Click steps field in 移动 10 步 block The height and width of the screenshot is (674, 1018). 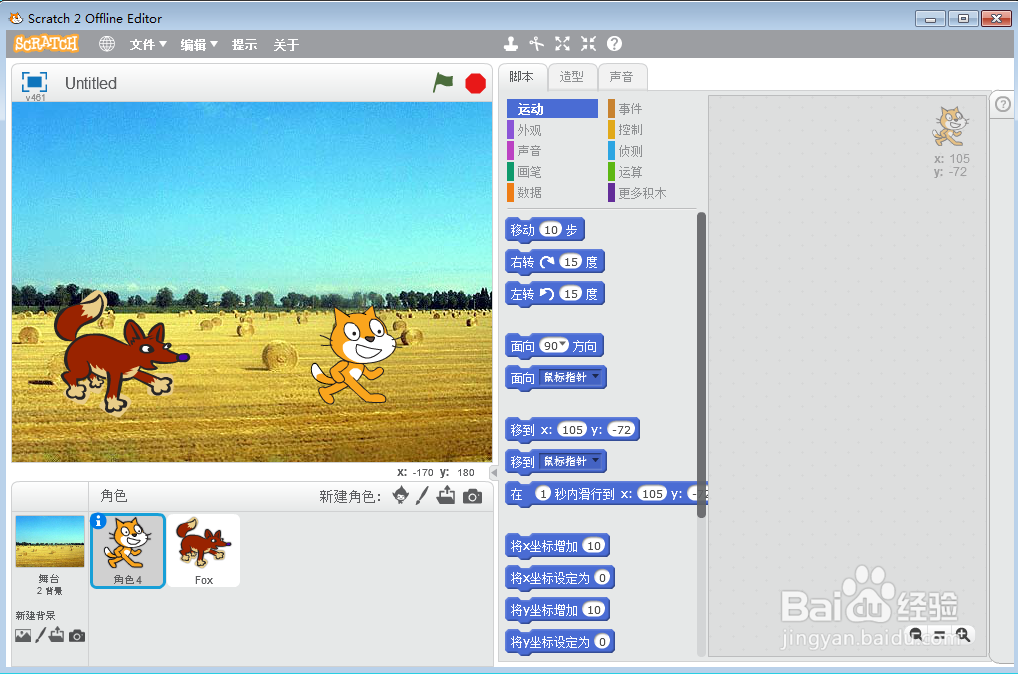[551, 229]
